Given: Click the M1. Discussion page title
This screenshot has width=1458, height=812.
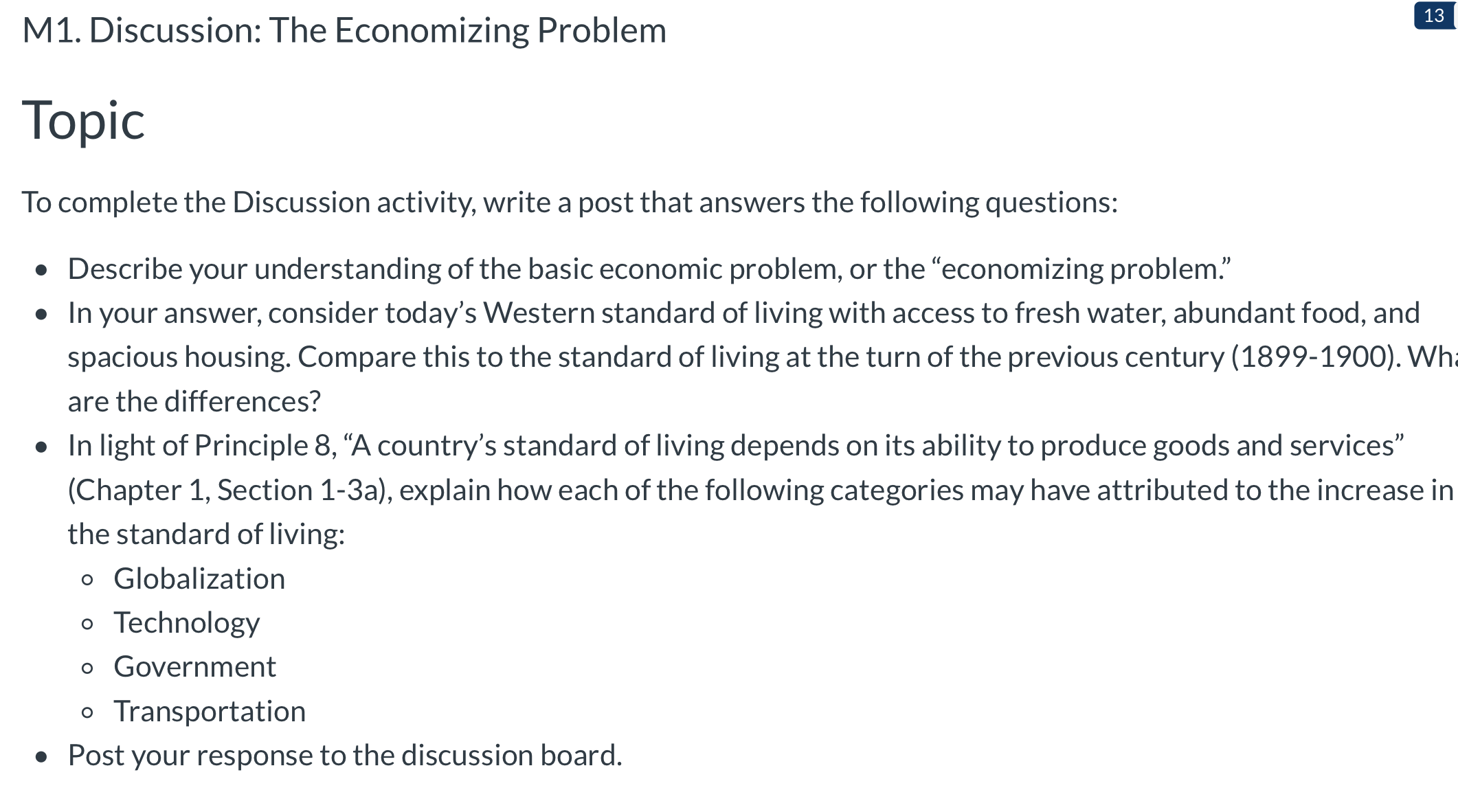Looking at the screenshot, I should coord(344,31).
